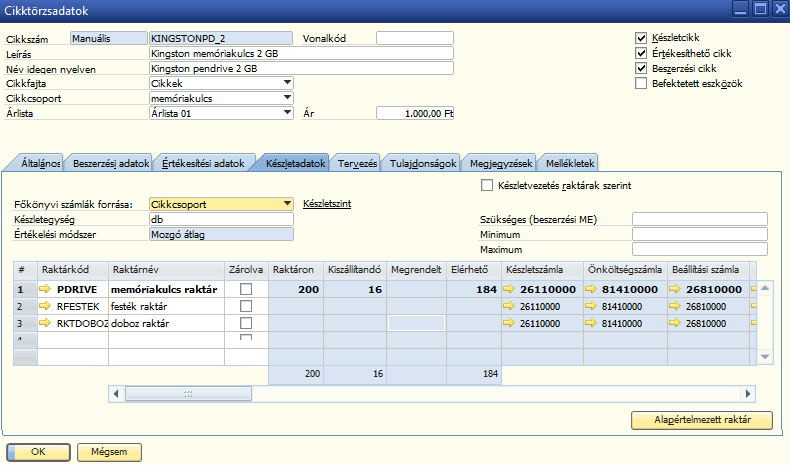Select Készletadatok tab
790x465 pixels.
[x=295, y=163]
